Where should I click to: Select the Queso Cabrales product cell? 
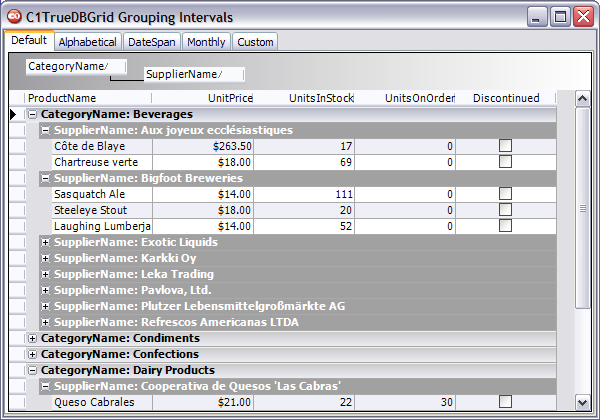point(102,402)
